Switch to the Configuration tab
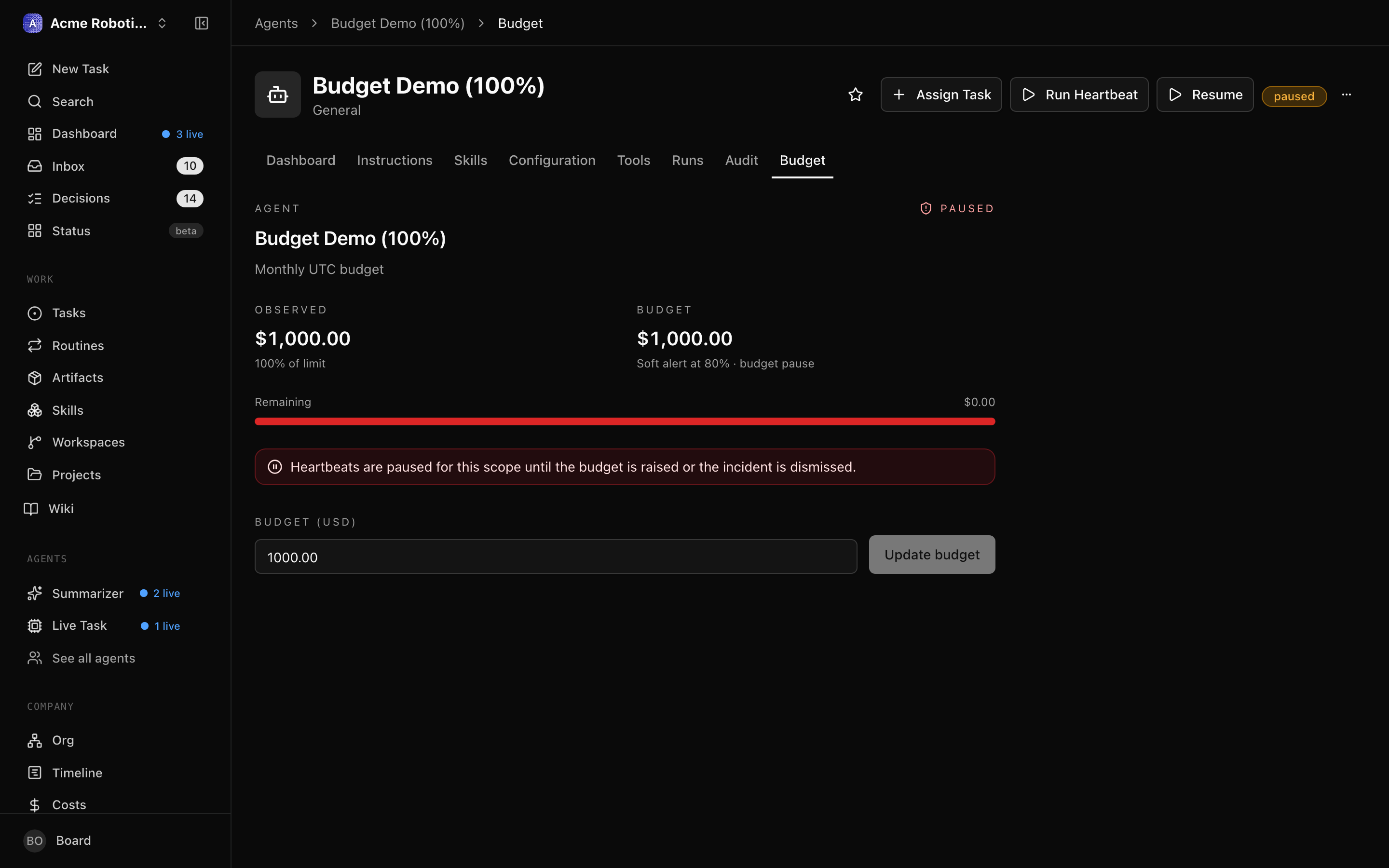Screen dimensions: 1389x868 pyautogui.click(x=552, y=160)
